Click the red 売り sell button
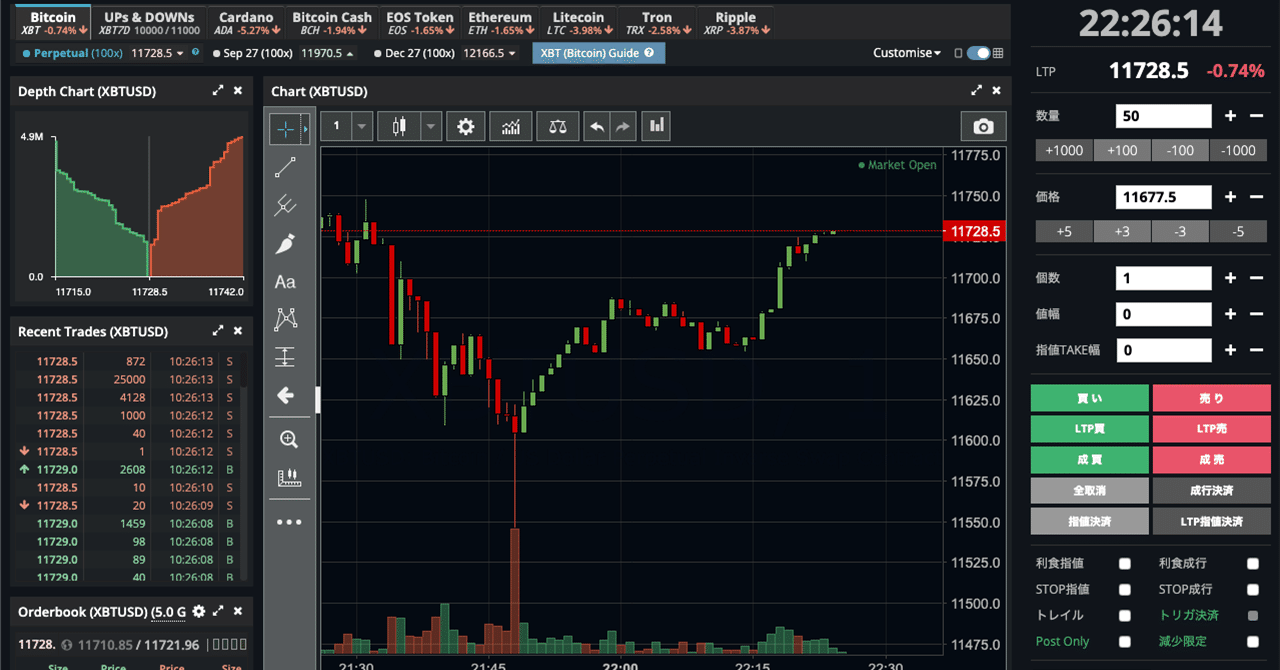This screenshot has width=1280, height=670. point(1211,398)
